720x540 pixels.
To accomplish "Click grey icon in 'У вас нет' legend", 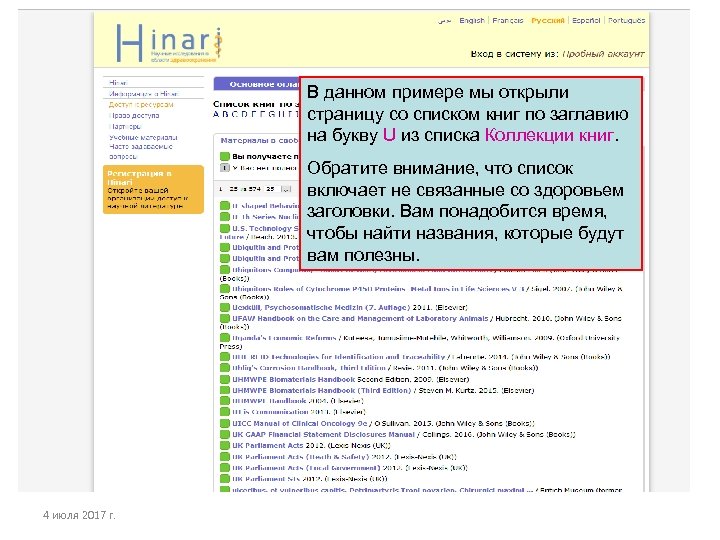I will [225, 168].
